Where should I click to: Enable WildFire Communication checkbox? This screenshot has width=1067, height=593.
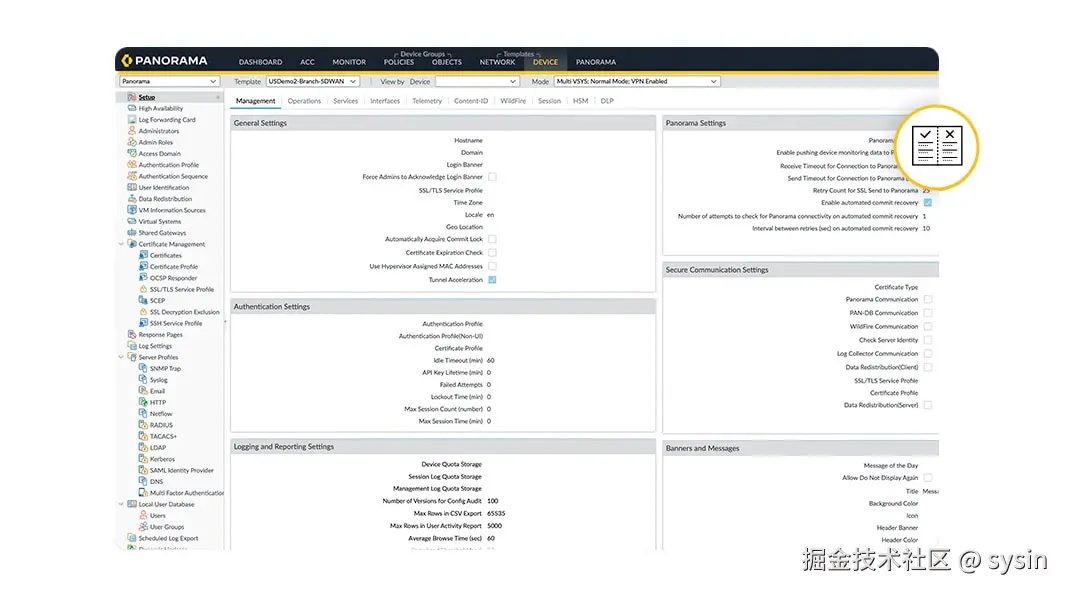[x=928, y=327]
